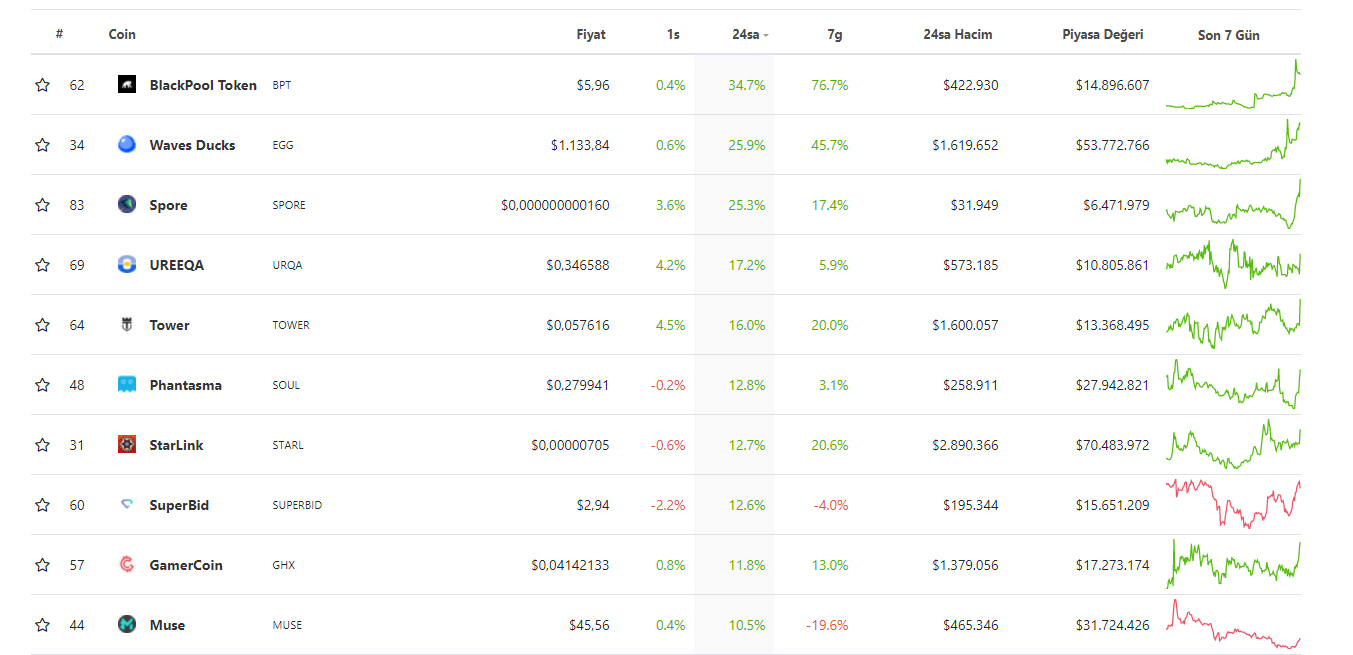Click the Spore price $0,000000000160
The image size is (1353, 655).
tap(555, 205)
